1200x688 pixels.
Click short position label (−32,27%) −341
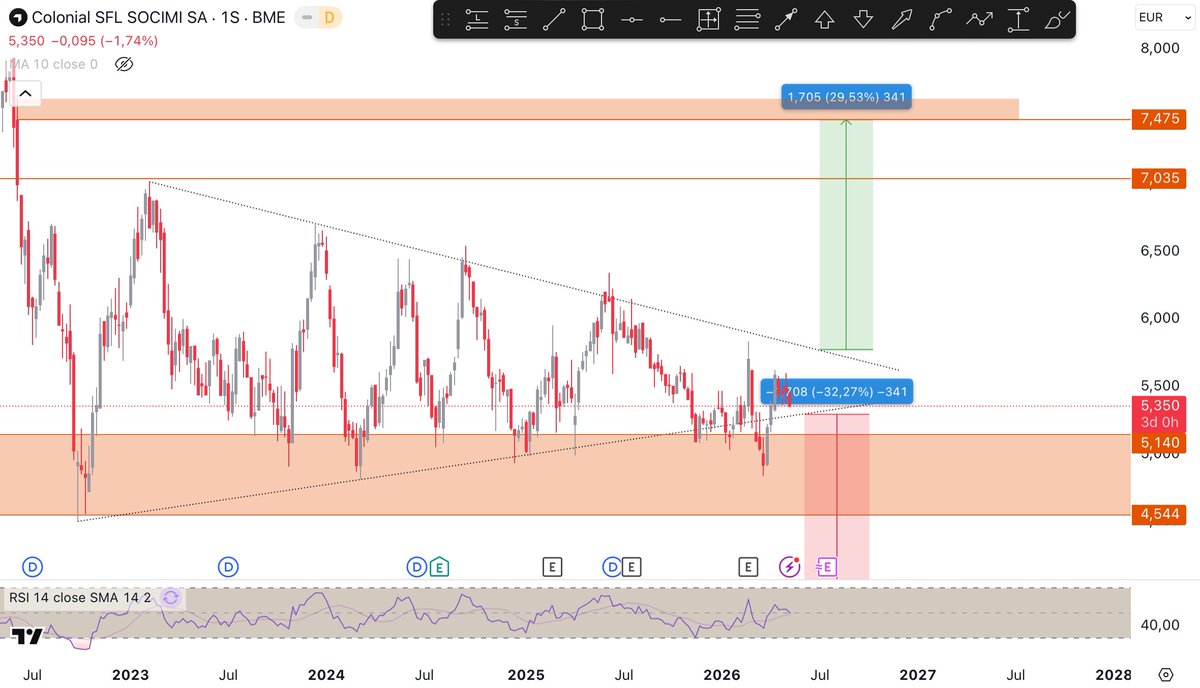coord(836,391)
